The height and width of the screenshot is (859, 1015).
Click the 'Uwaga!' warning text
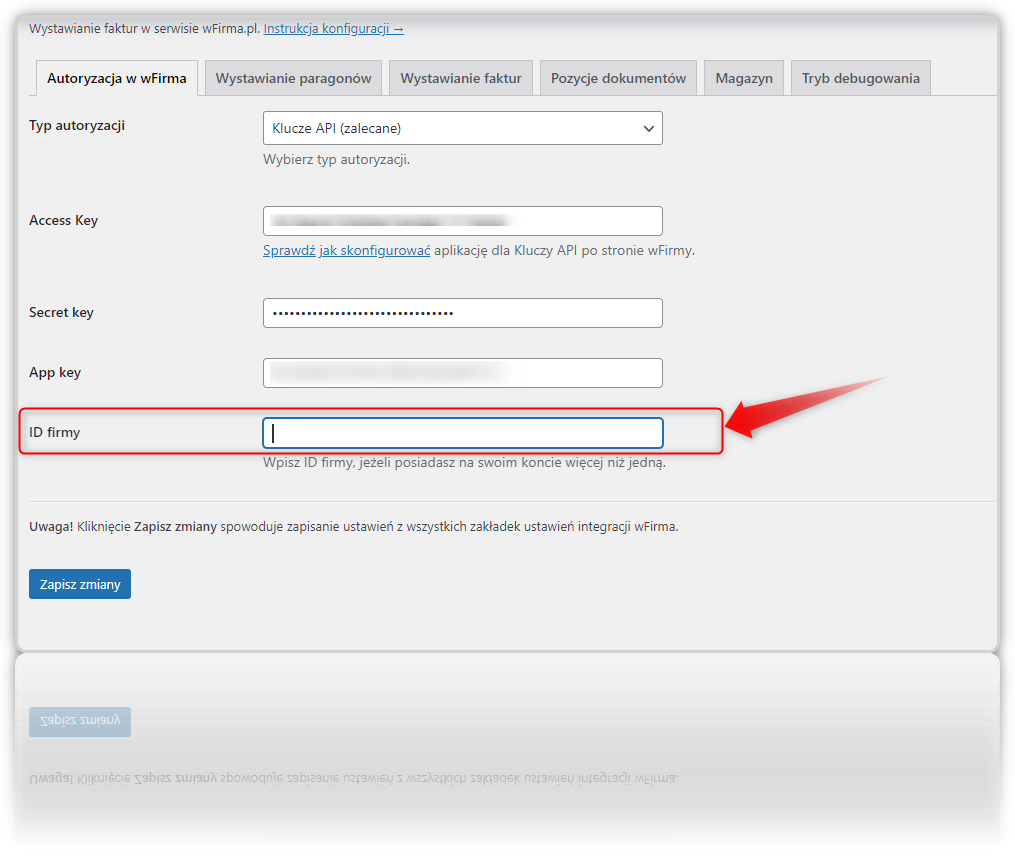tap(353, 527)
